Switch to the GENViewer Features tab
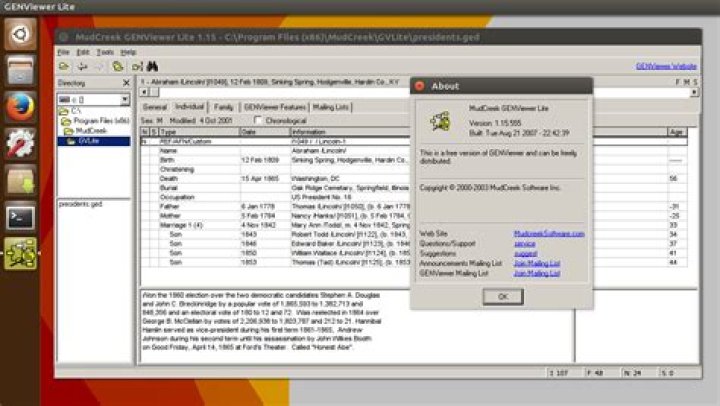720x406 pixels. 275,107
